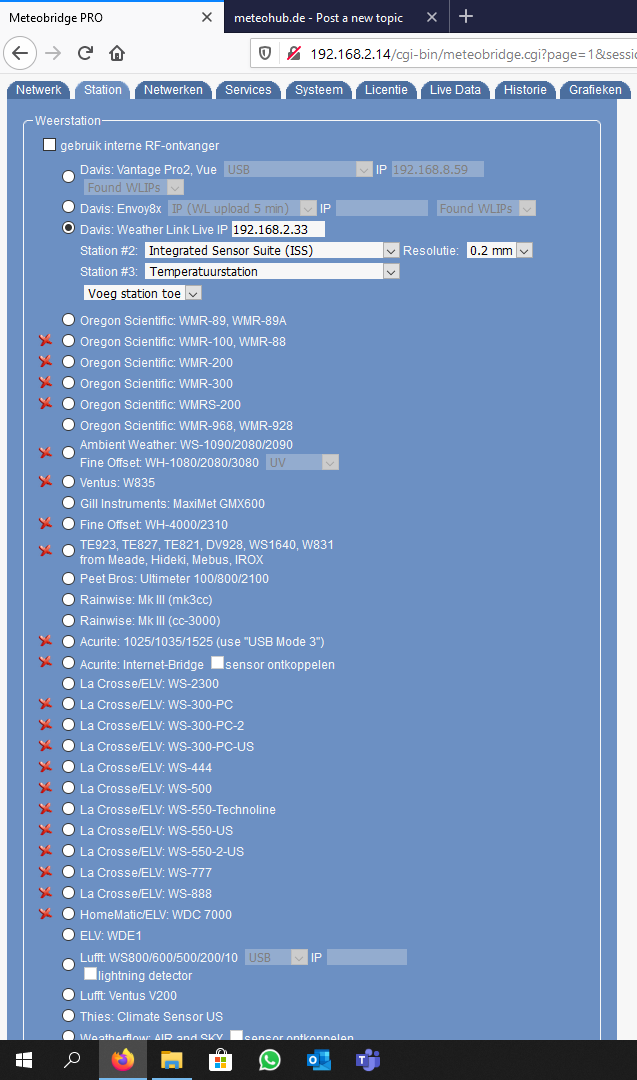Screen dimensions: 637x1080
Task: Click Envoy8x IP input field
Action: pyautogui.click(x=382, y=208)
